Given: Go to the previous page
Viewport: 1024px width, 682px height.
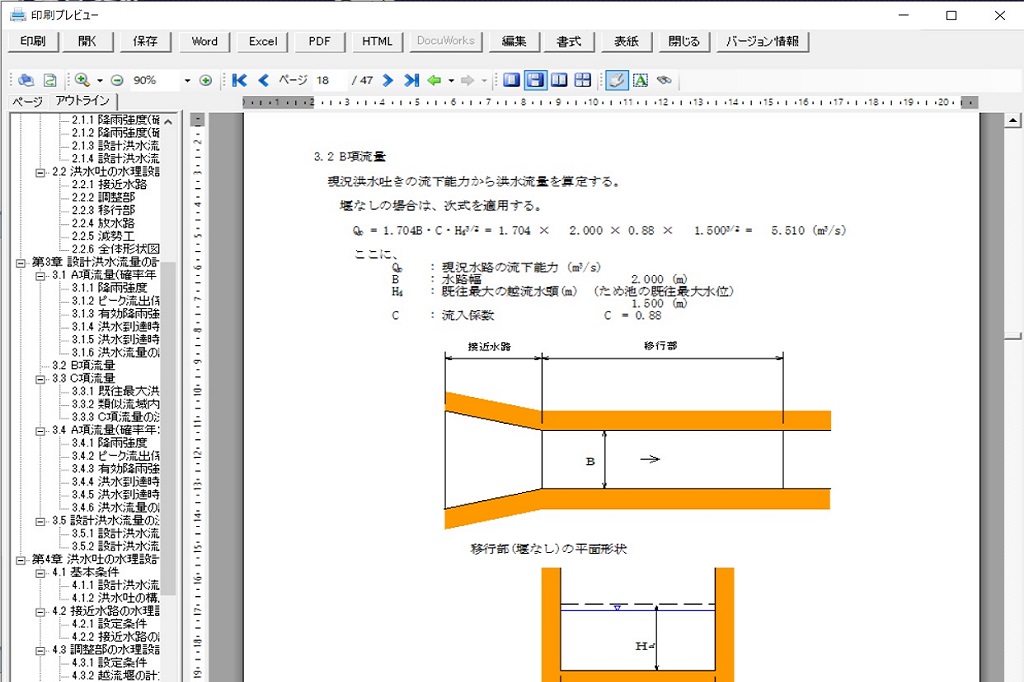Looking at the screenshot, I should click(x=263, y=80).
